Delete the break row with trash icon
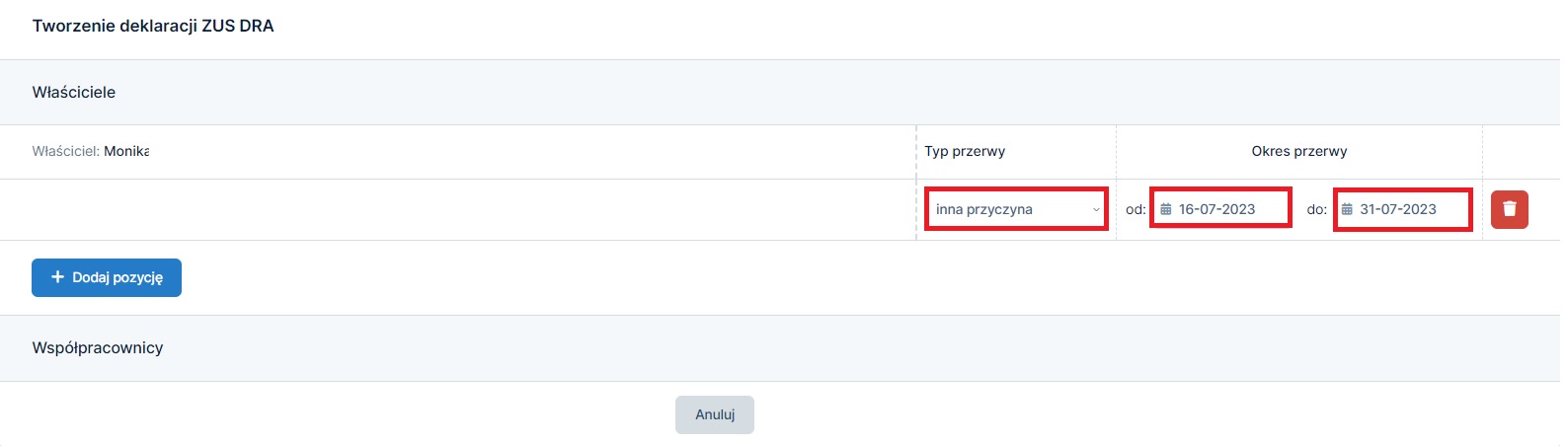Viewport: 1568px width, 446px height. tap(1509, 209)
